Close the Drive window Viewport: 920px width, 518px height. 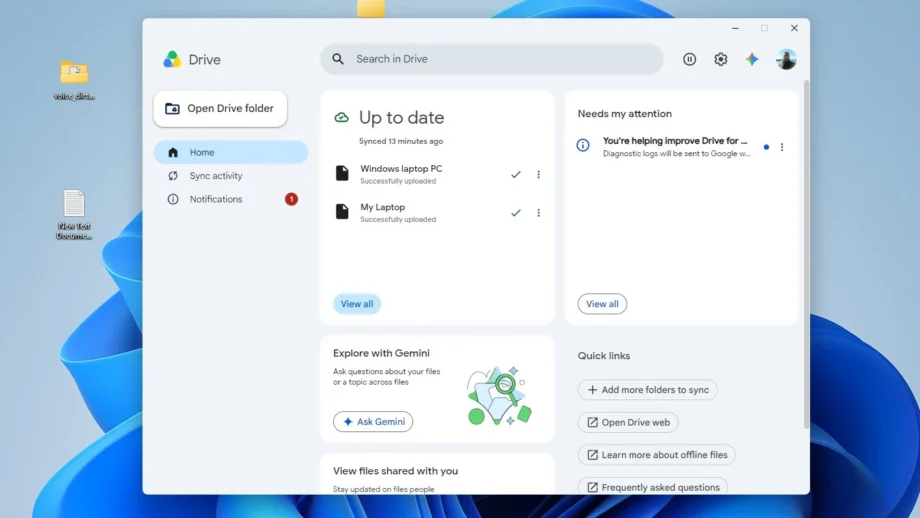click(x=794, y=28)
